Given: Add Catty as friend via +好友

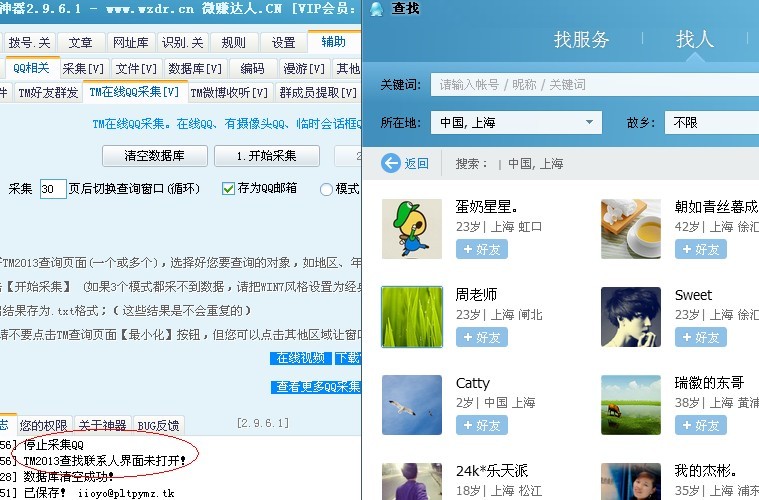Looking at the screenshot, I should (482, 425).
